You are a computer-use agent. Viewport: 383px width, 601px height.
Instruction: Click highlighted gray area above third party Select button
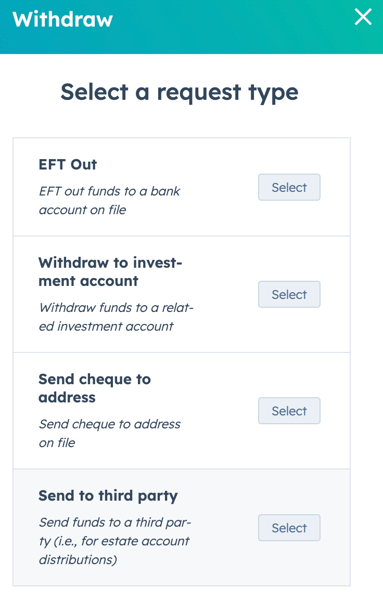(x=289, y=492)
